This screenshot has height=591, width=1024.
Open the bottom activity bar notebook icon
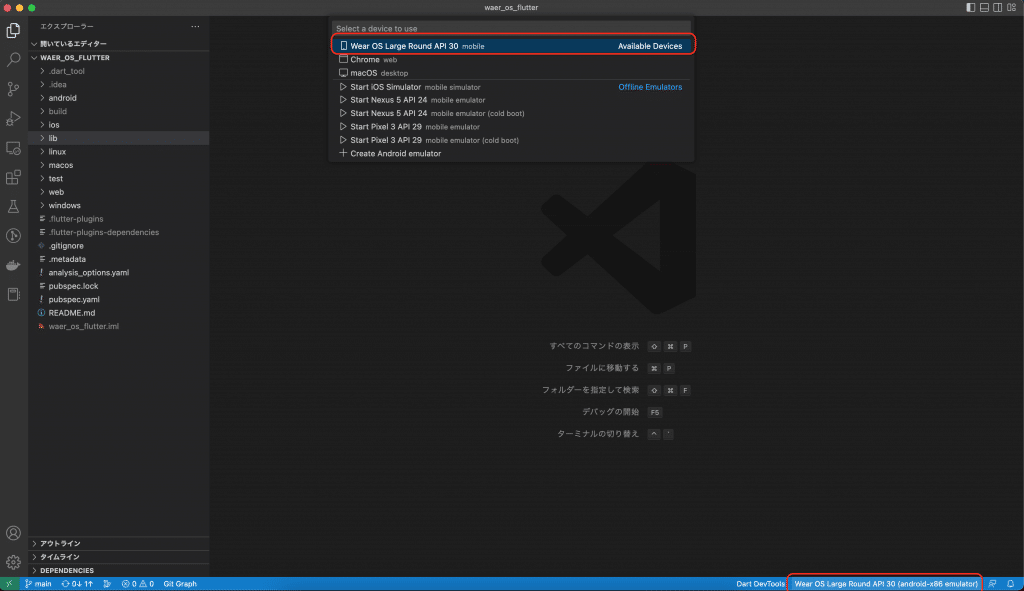click(x=13, y=295)
